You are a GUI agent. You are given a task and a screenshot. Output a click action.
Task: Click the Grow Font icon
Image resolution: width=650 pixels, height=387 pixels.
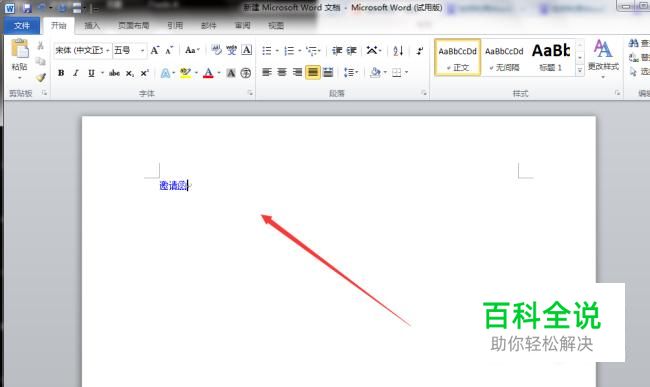click(155, 51)
